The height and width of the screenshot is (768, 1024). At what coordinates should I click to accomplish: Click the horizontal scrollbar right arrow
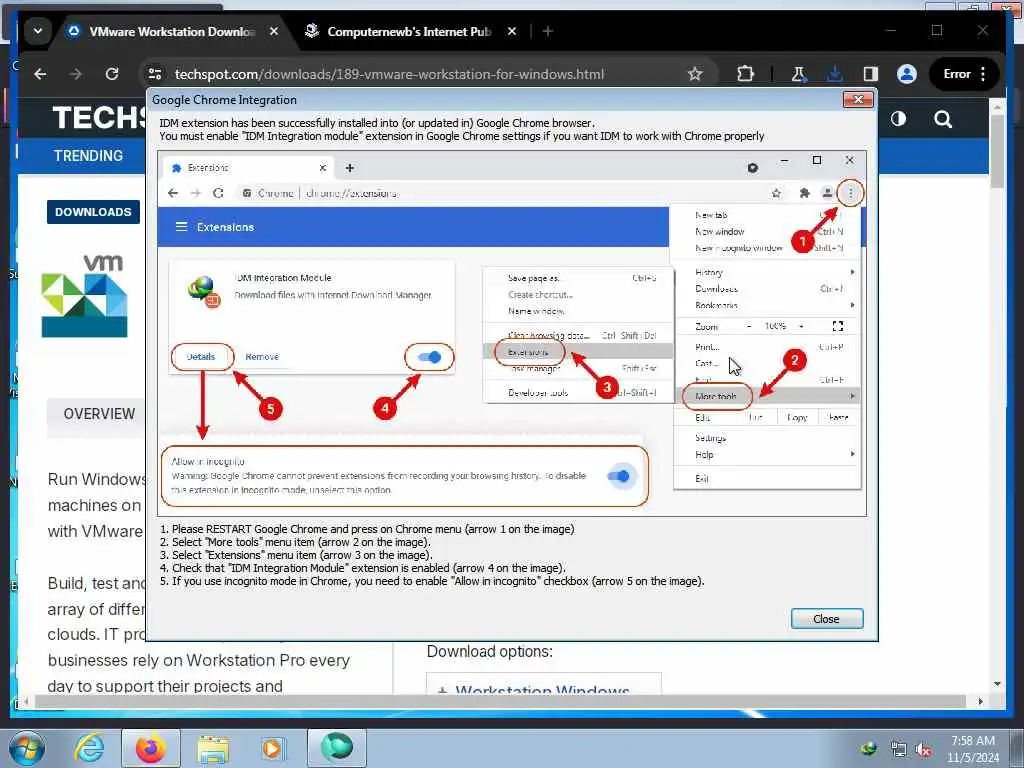980,701
